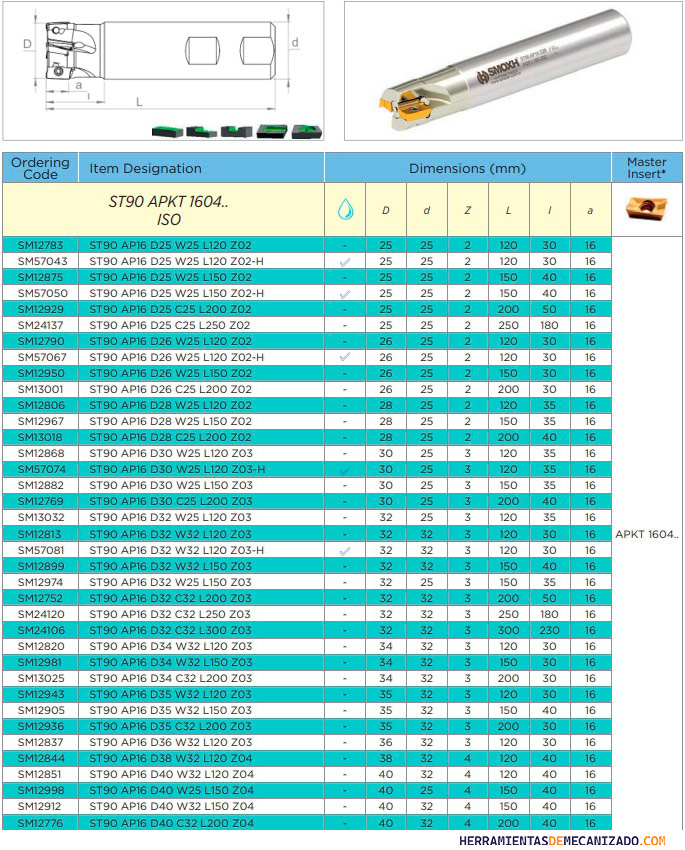685x850 pixels.
Task: Click the coolant checkmark in SM57050 row
Action: click(x=345, y=294)
